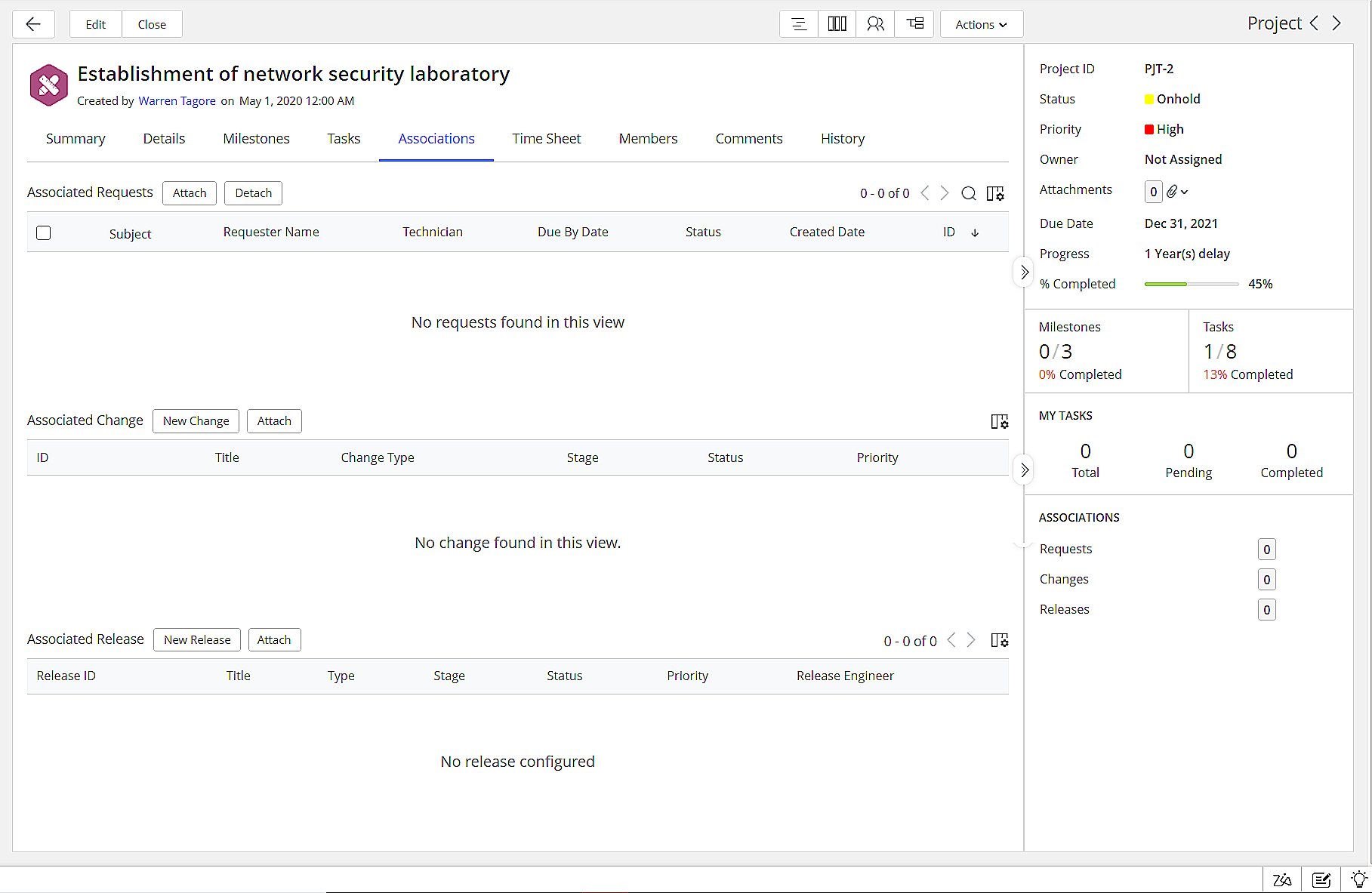This screenshot has width=1372, height=893.
Task: Attach an existing change
Action: [274, 421]
